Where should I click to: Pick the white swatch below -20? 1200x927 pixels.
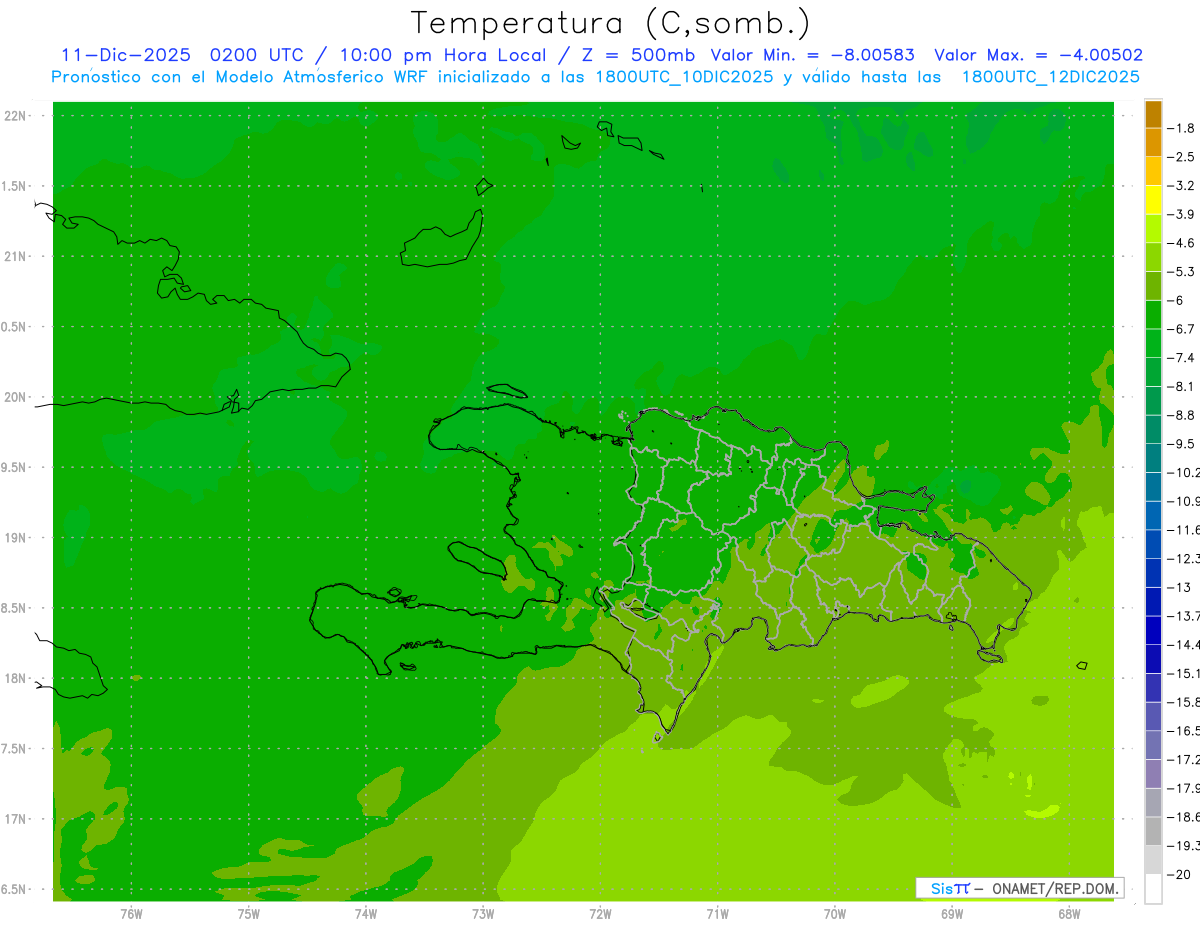[1153, 888]
